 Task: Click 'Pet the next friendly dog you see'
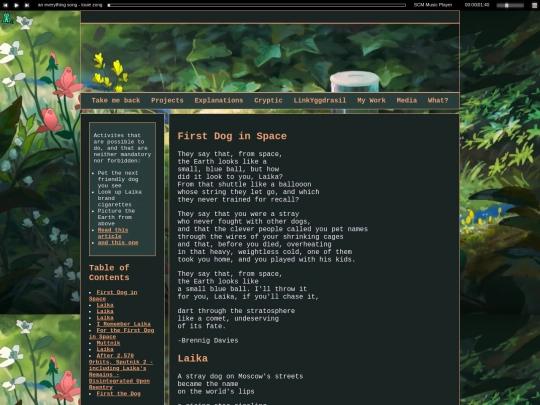118,179
